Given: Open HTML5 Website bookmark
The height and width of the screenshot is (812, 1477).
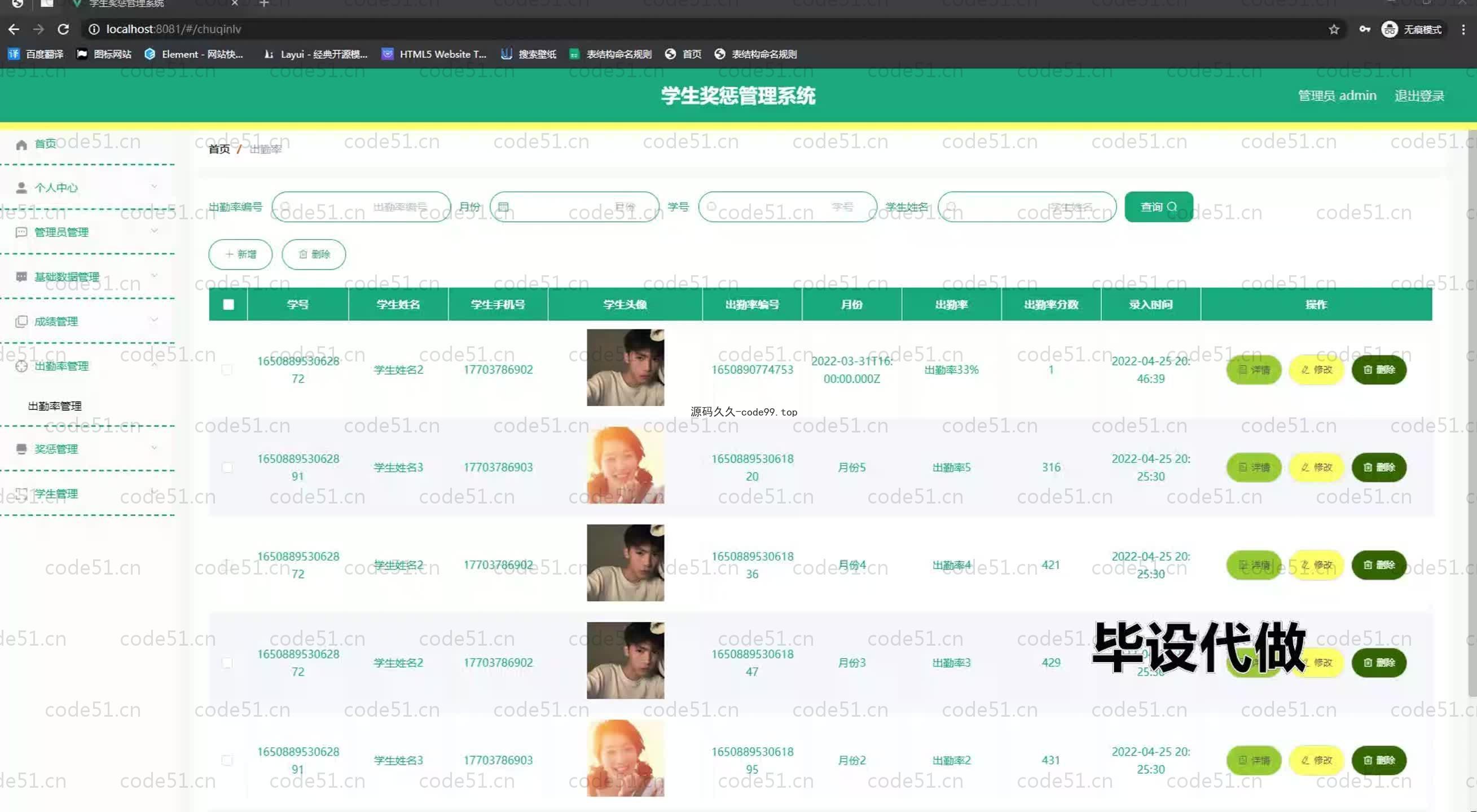Looking at the screenshot, I should click(434, 55).
